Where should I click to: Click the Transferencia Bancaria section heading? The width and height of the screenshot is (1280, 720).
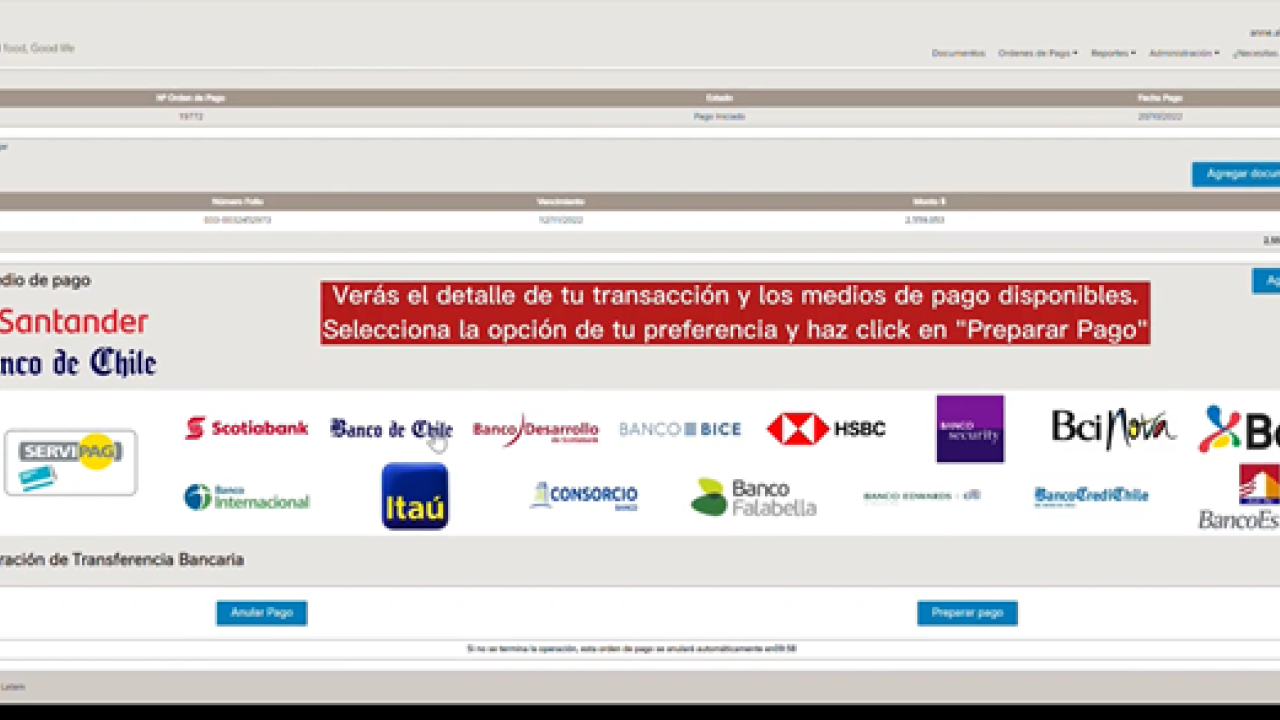(122, 560)
